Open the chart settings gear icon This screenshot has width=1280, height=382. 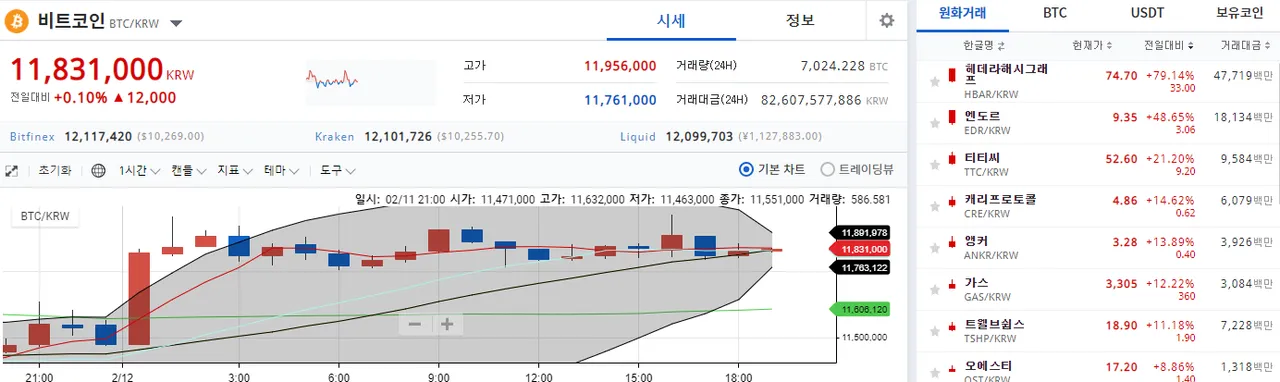pyautogui.click(x=886, y=21)
